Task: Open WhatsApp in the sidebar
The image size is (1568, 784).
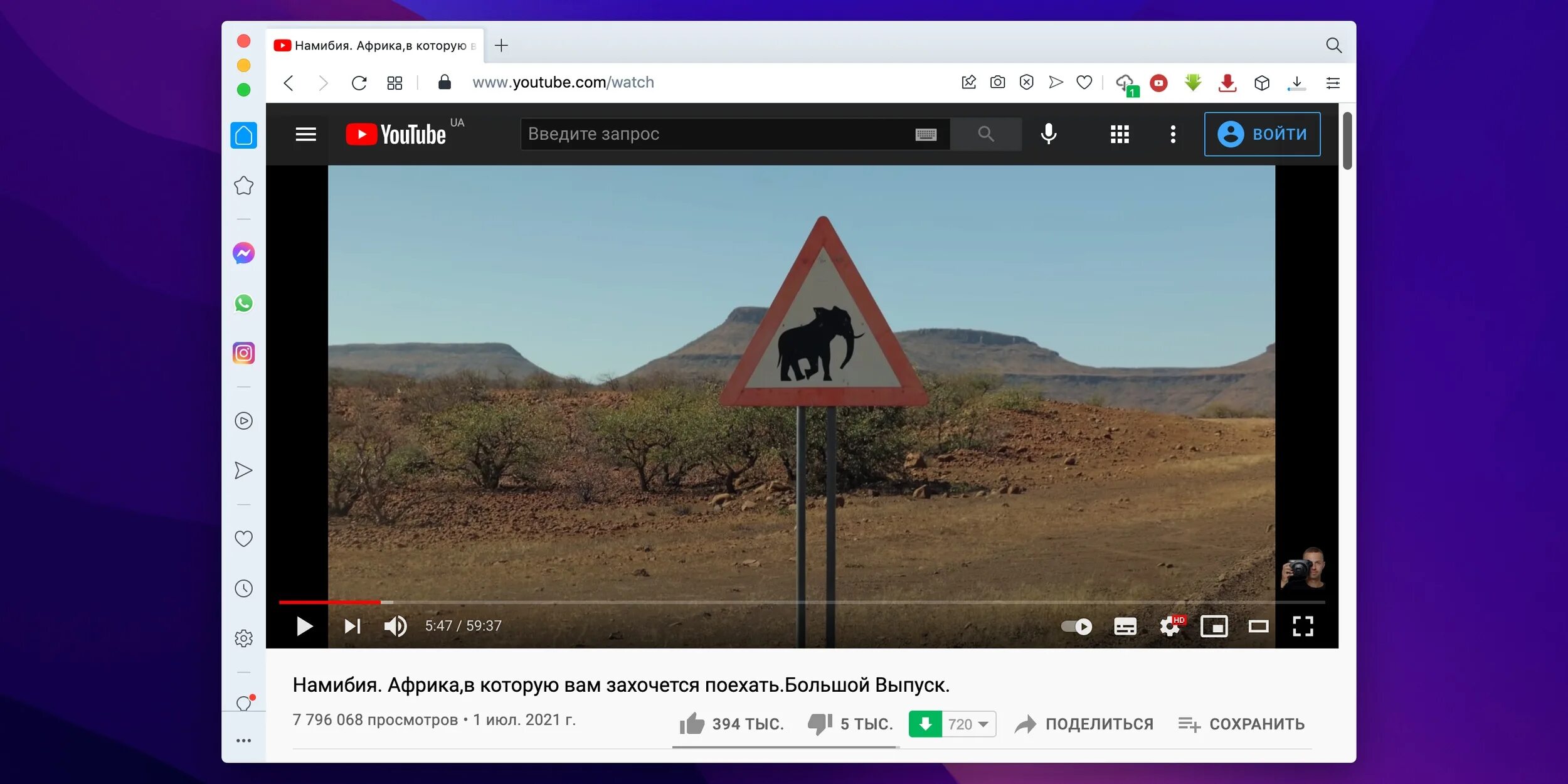Action: coord(243,304)
